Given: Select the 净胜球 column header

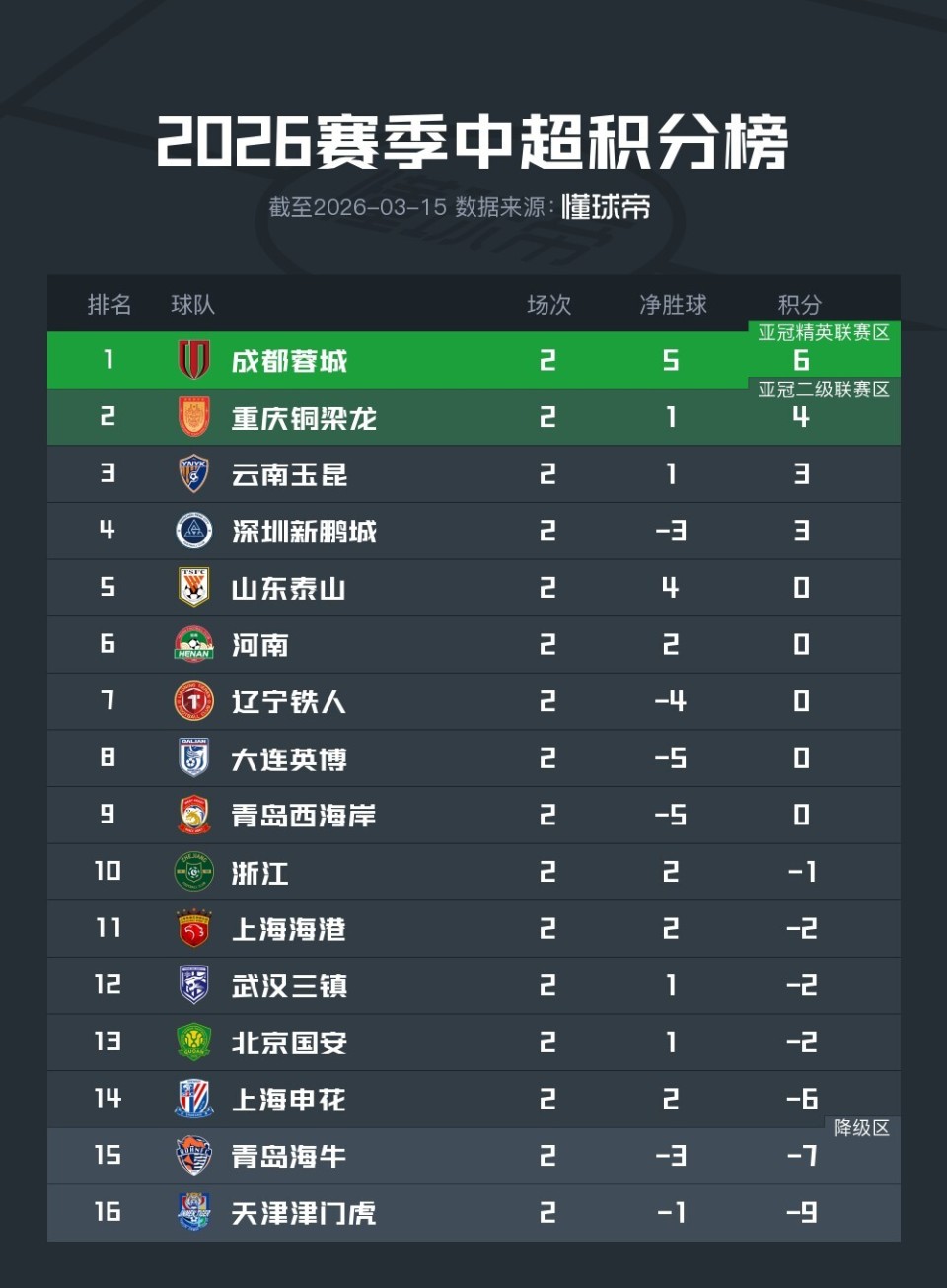Looking at the screenshot, I should pos(673,305).
